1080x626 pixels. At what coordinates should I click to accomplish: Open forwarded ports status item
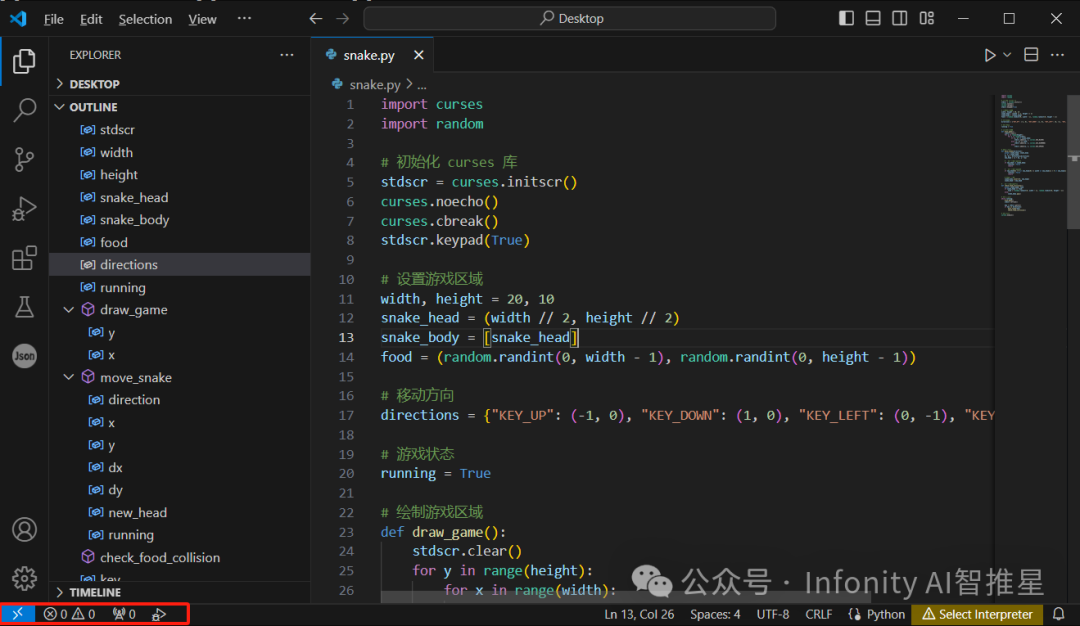(x=125, y=614)
